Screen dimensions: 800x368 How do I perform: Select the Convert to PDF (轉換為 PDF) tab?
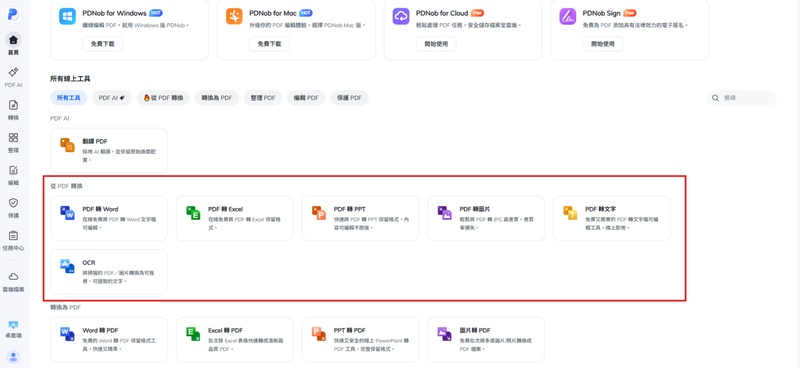217,98
